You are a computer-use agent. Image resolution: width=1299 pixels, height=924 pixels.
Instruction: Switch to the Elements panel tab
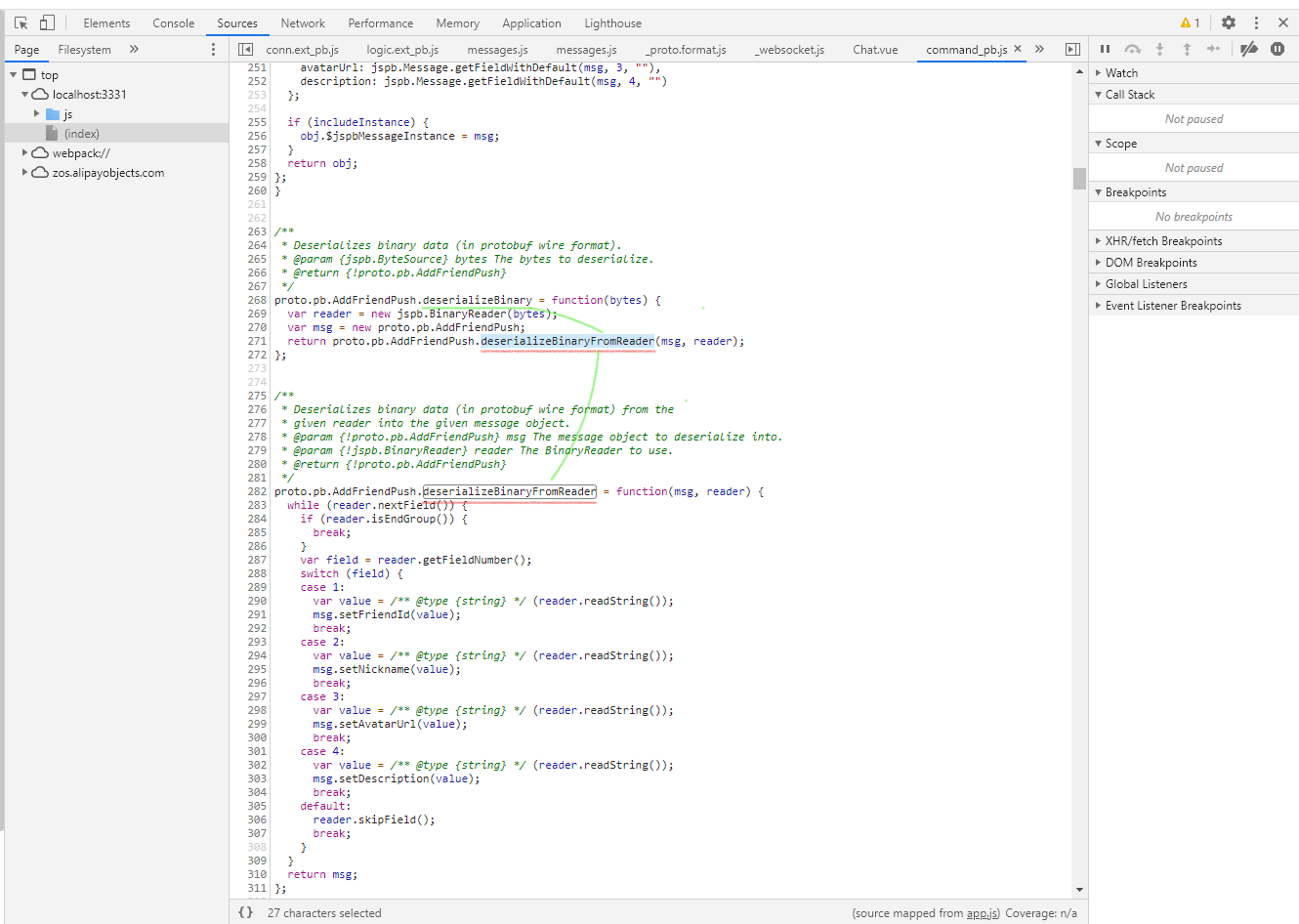point(106,22)
